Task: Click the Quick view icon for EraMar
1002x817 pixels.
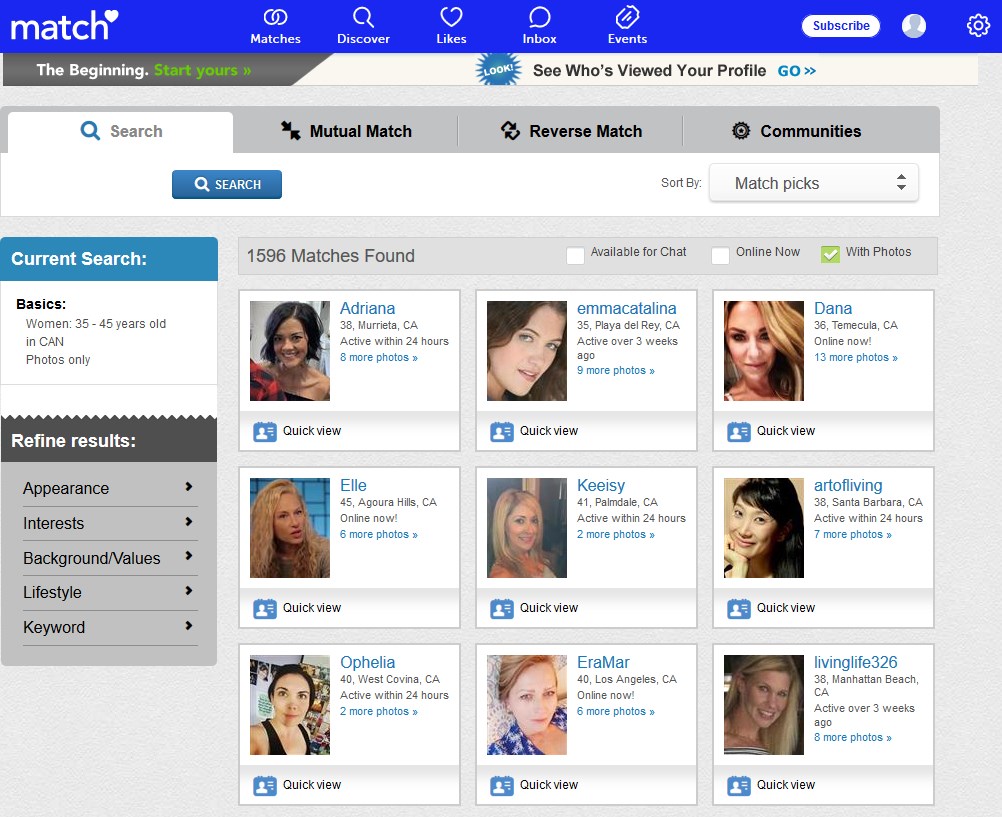Action: 502,786
